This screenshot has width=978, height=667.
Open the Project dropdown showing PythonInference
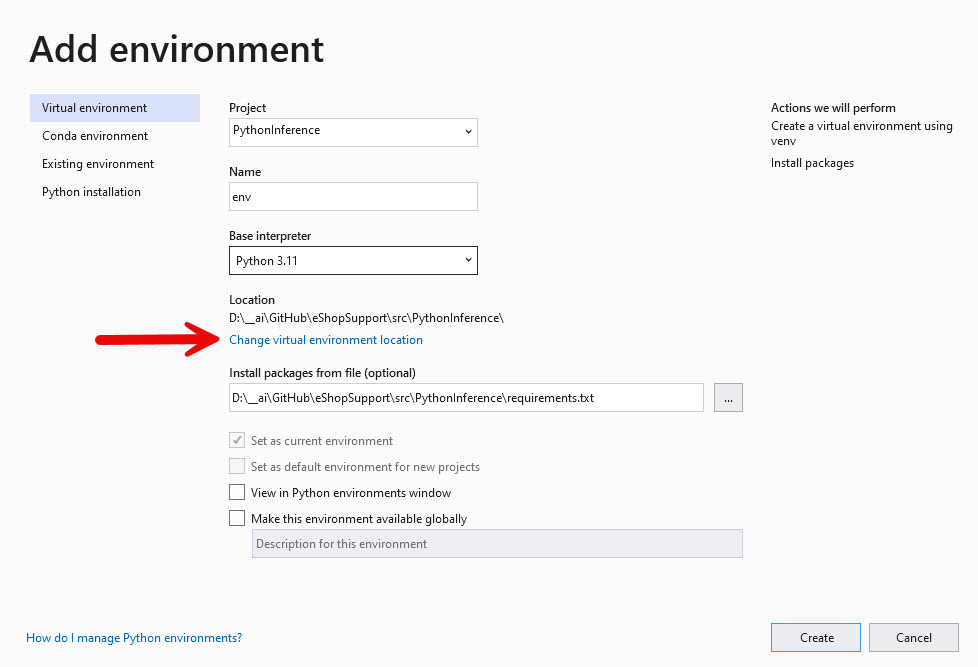click(353, 132)
